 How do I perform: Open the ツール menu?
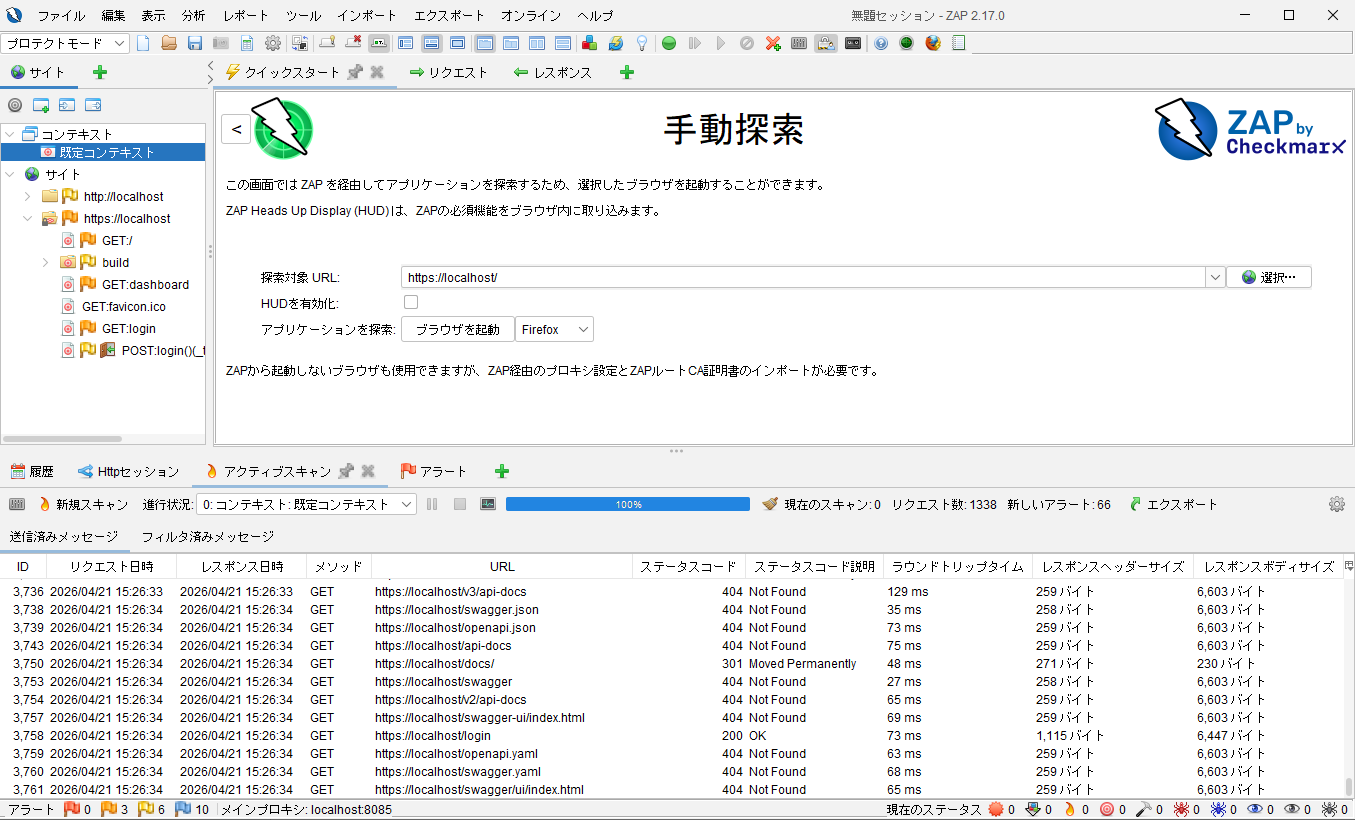(x=303, y=16)
